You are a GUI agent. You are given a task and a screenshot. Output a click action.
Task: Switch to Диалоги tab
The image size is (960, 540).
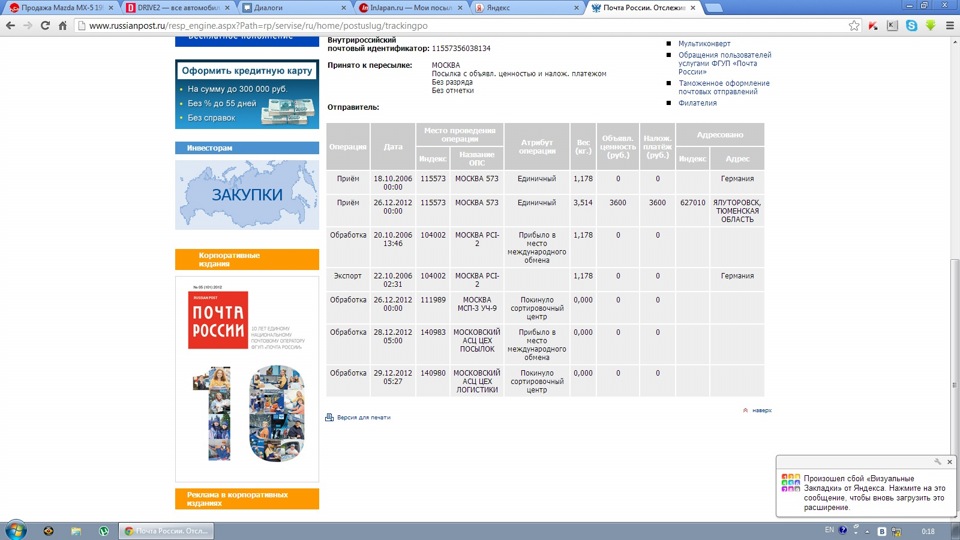point(294,7)
